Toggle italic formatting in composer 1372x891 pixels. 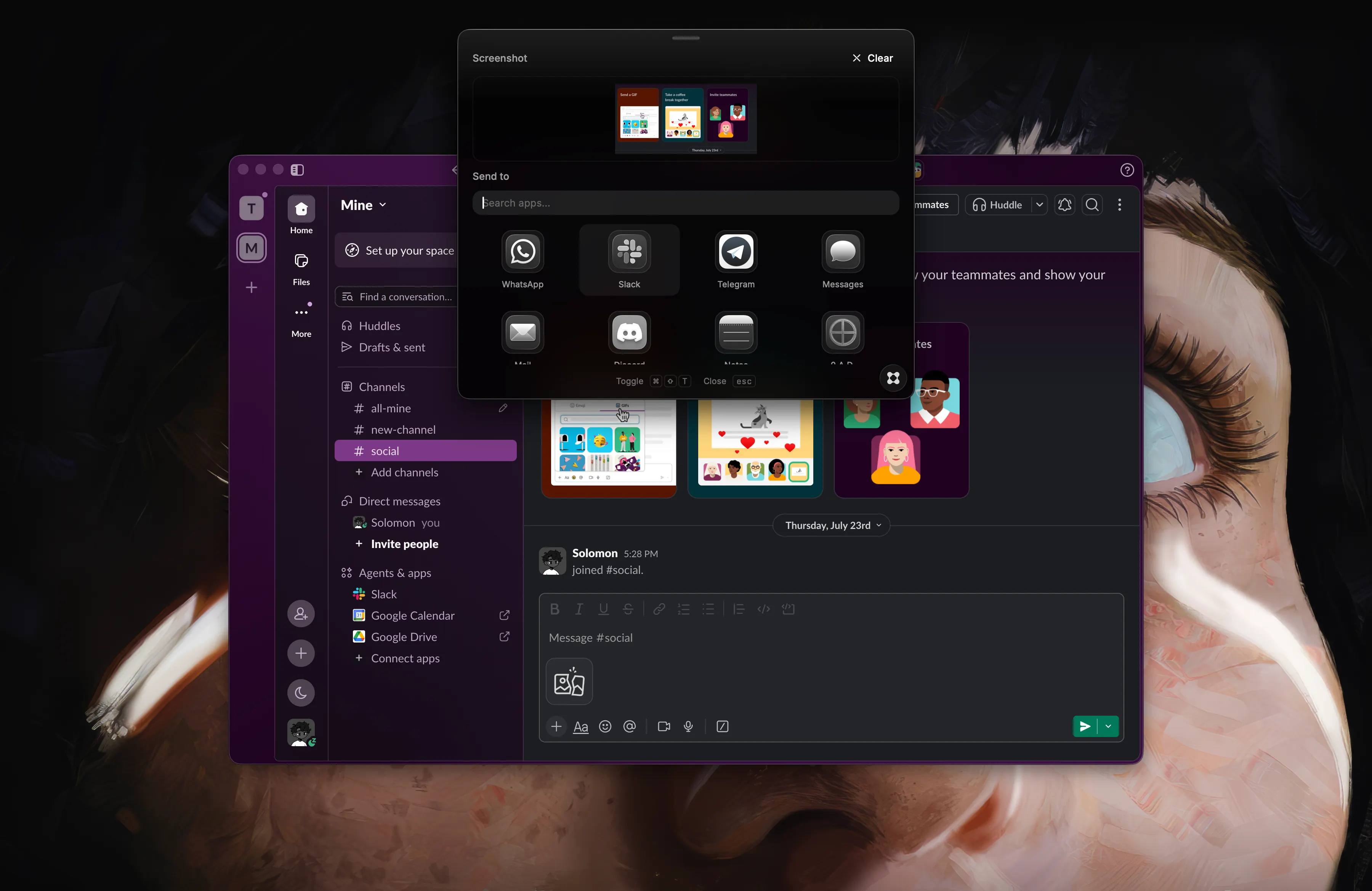(579, 609)
